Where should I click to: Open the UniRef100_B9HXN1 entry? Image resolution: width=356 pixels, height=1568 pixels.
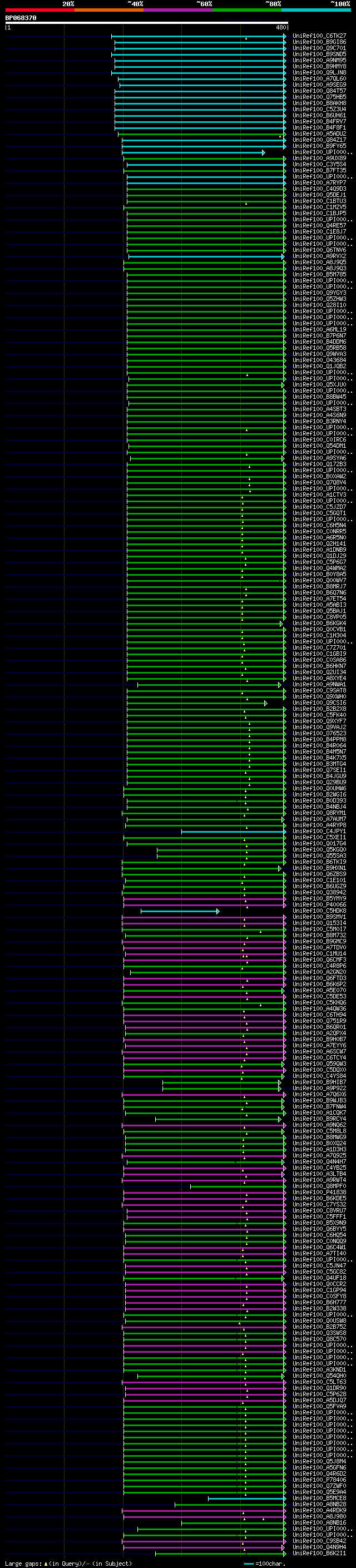click(x=319, y=869)
